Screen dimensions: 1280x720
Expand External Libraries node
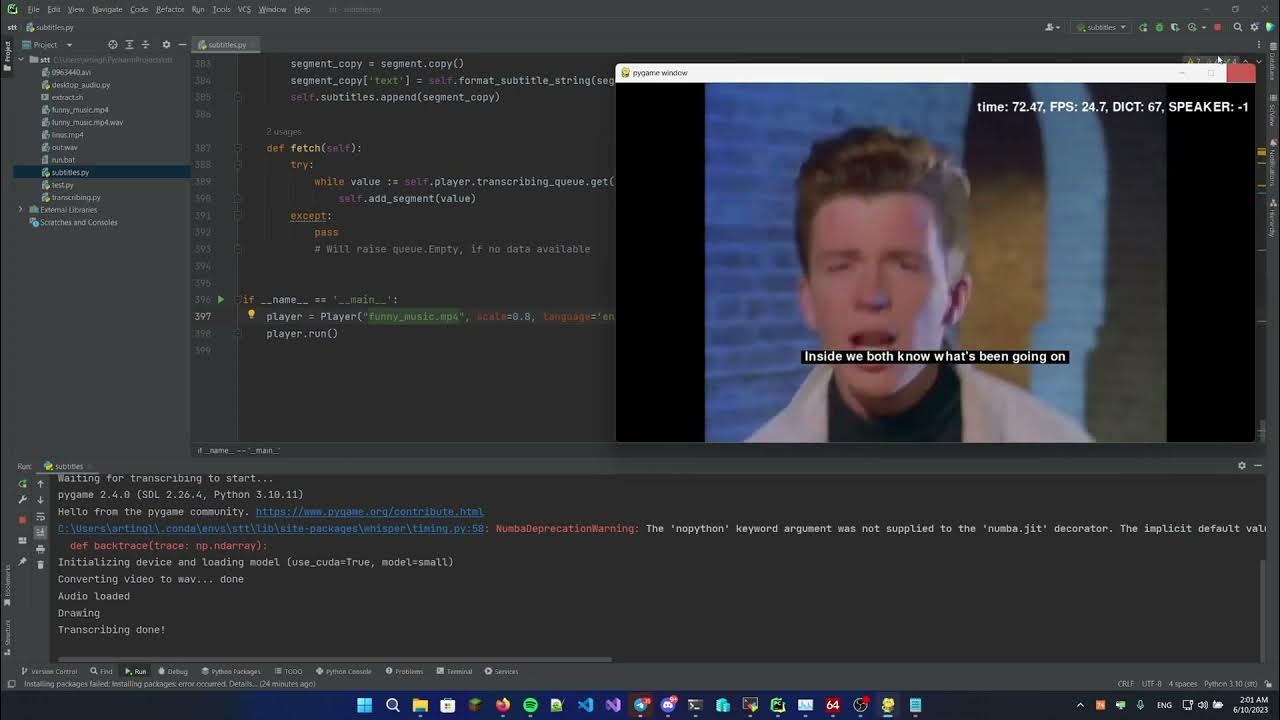point(21,210)
